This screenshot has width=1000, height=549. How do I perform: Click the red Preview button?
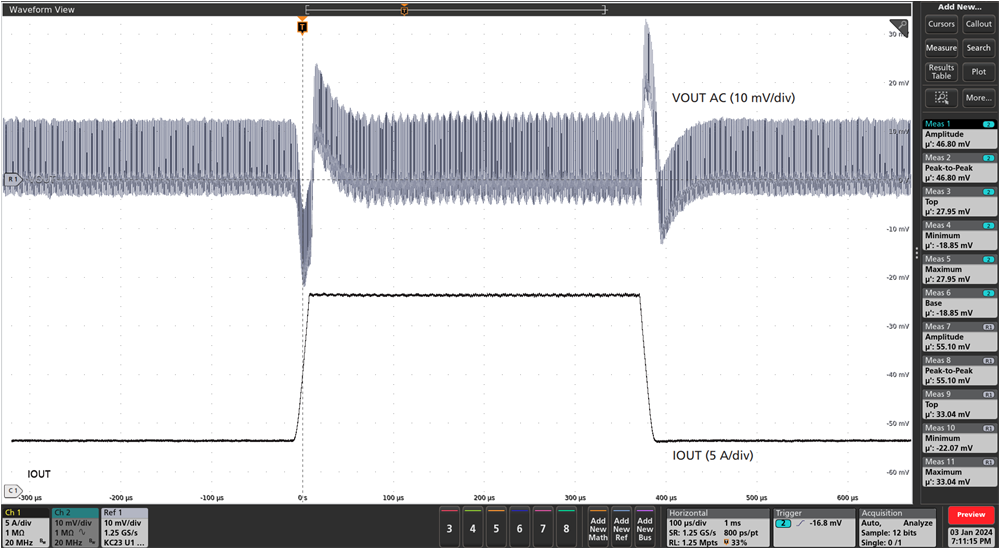coord(971,515)
